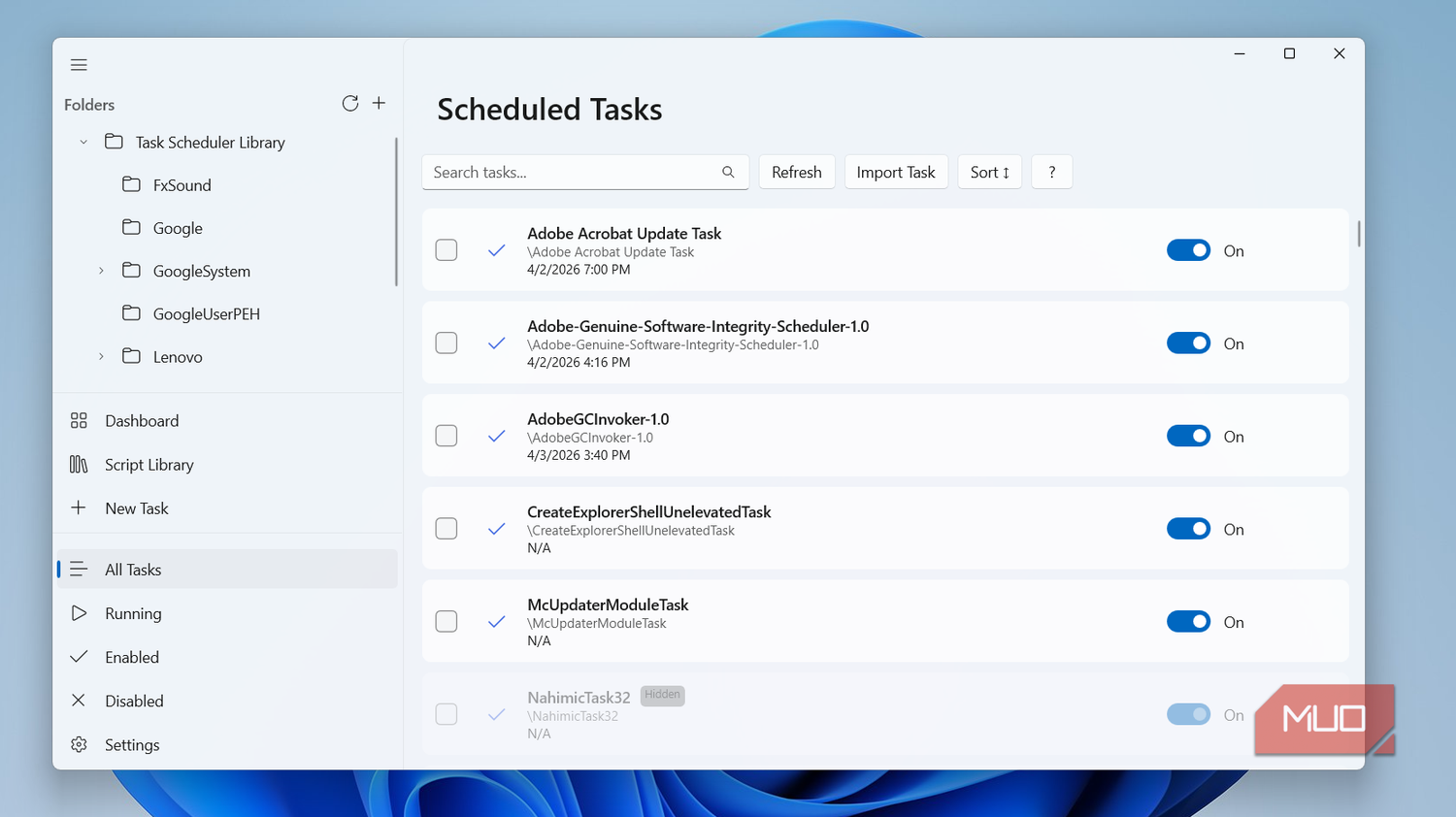Screen dimensions: 1456x817
Task: Click the Refresh button
Action: 797,172
